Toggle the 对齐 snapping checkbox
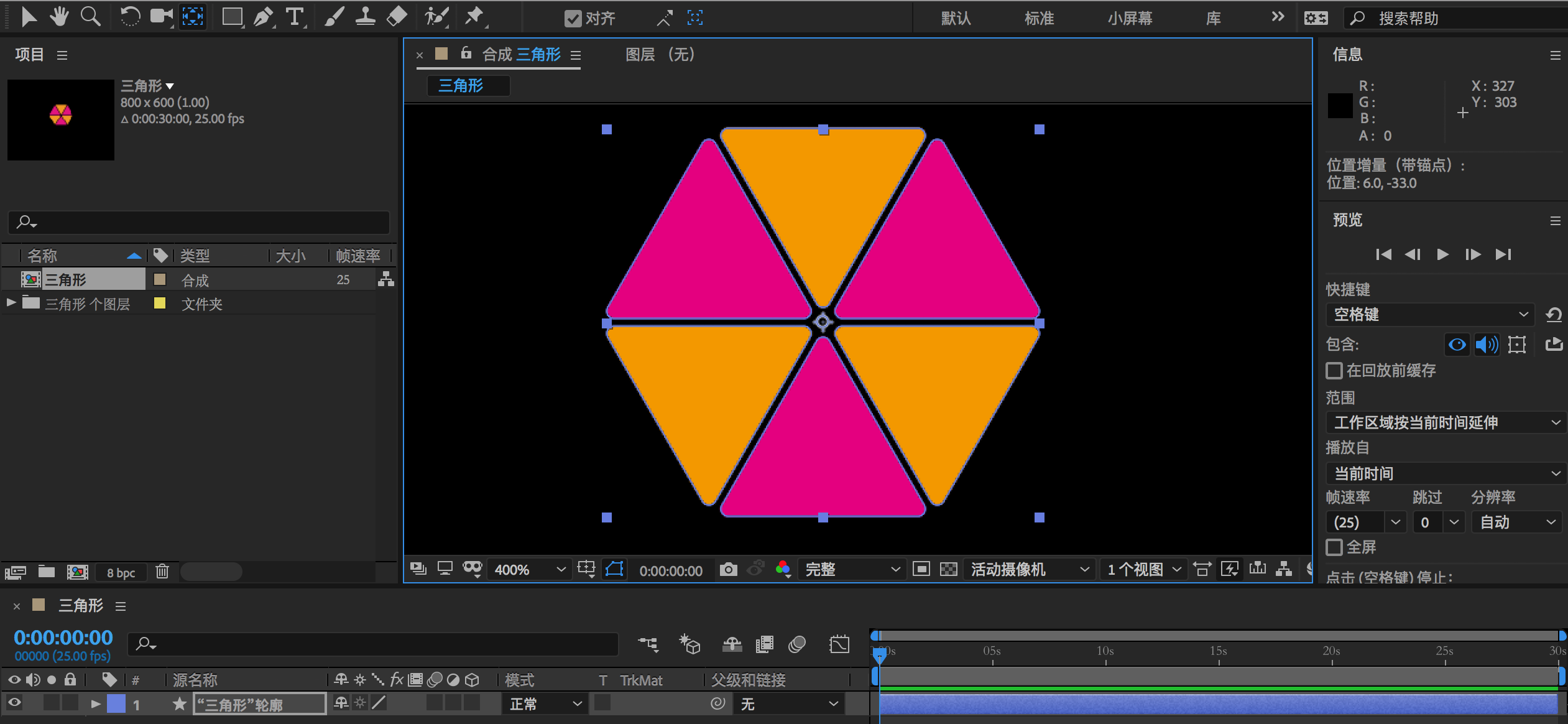1568x724 pixels. (x=573, y=19)
